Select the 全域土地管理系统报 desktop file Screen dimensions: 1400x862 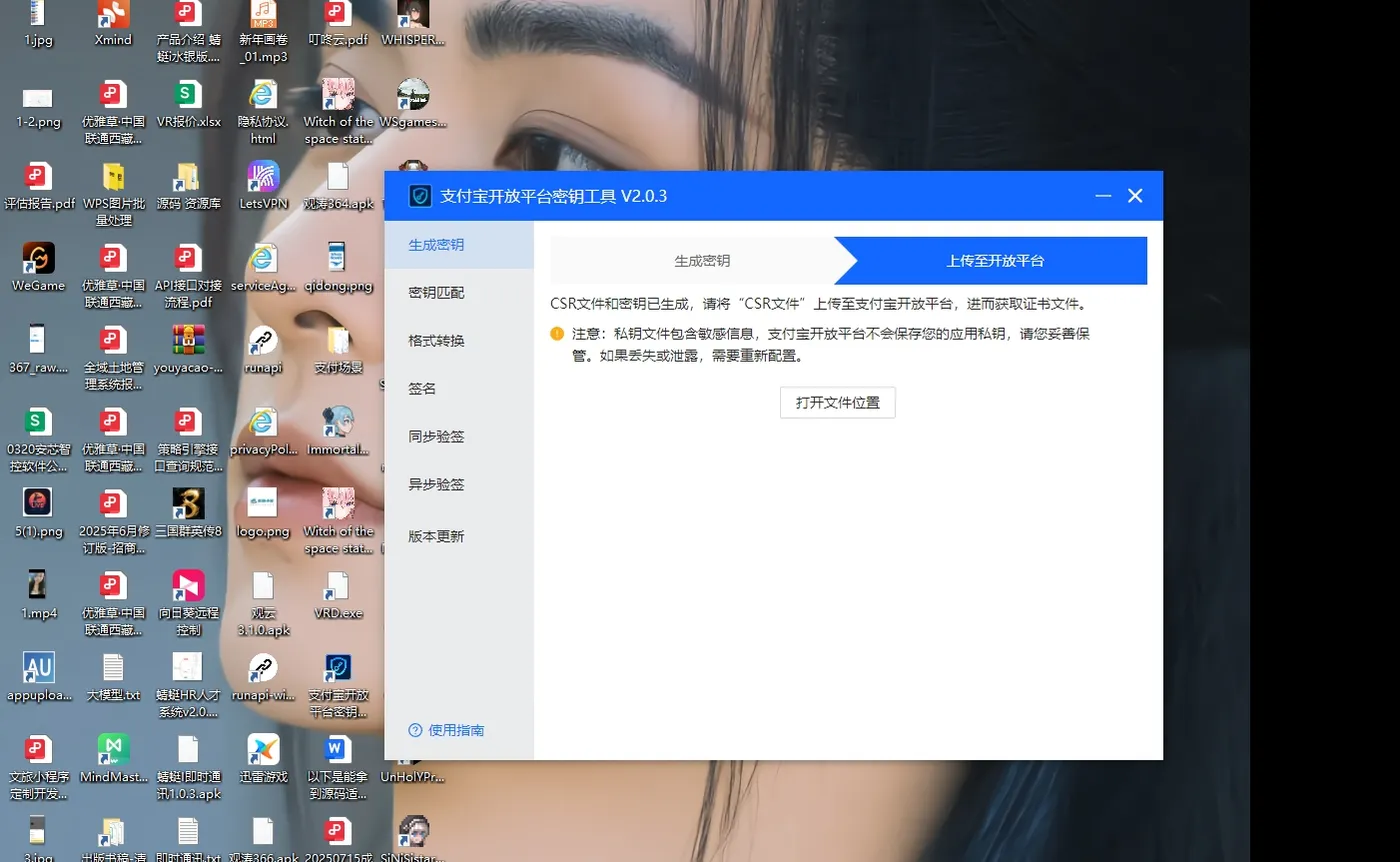pos(113,359)
